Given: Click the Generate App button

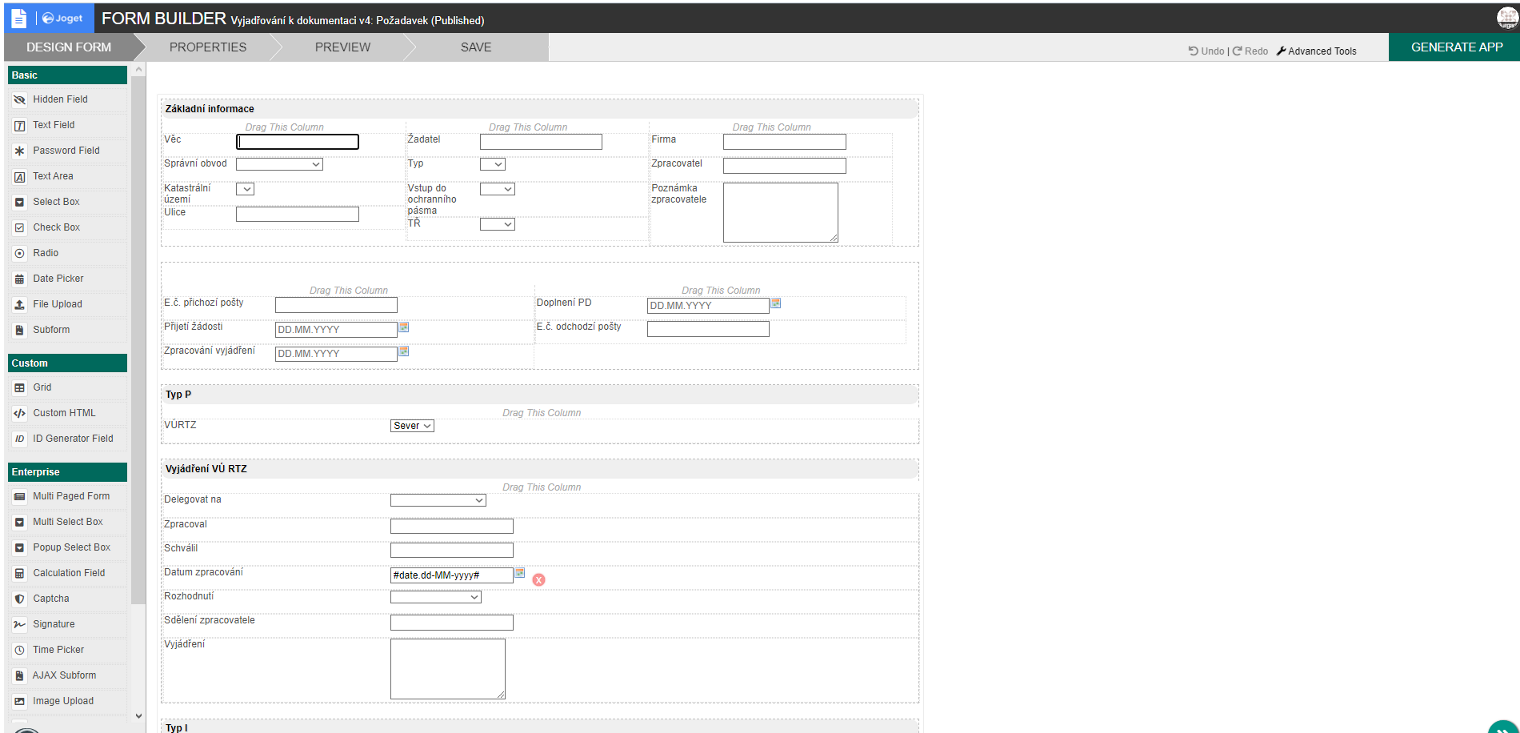Looking at the screenshot, I should 1453,46.
